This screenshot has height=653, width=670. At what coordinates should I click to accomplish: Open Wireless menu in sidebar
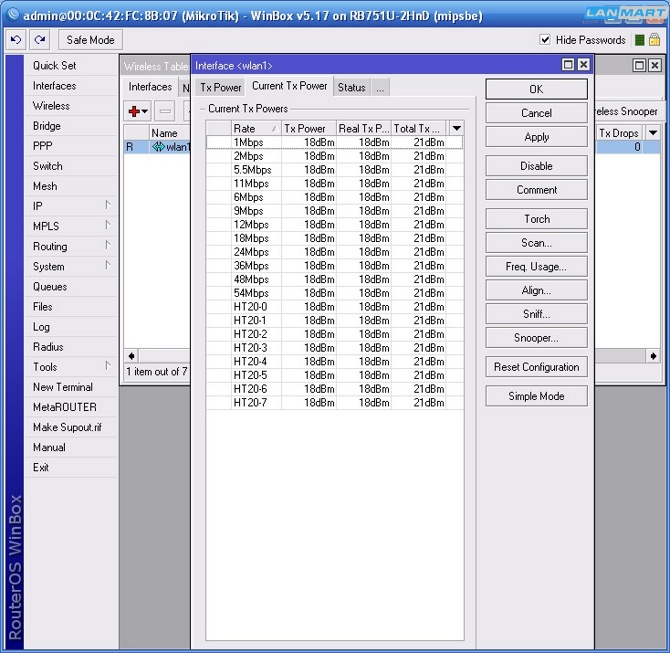tap(71, 106)
